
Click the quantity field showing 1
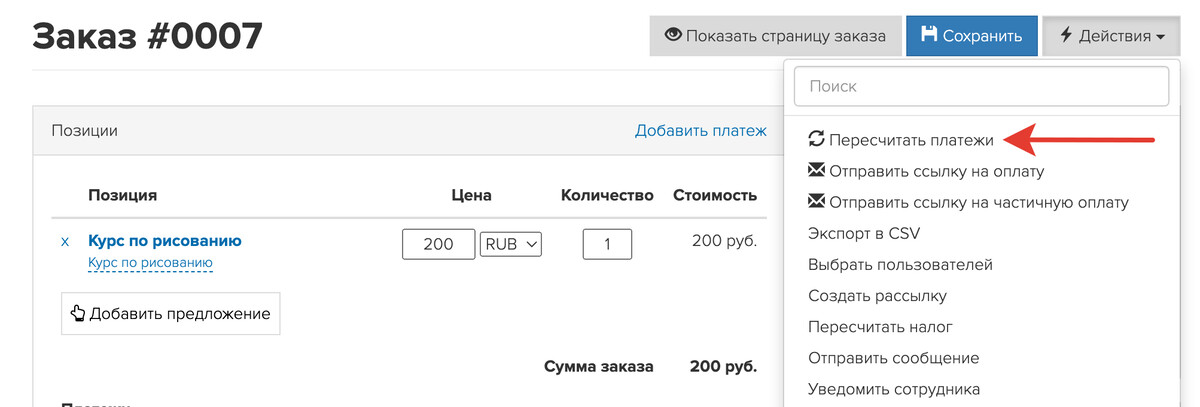(607, 243)
